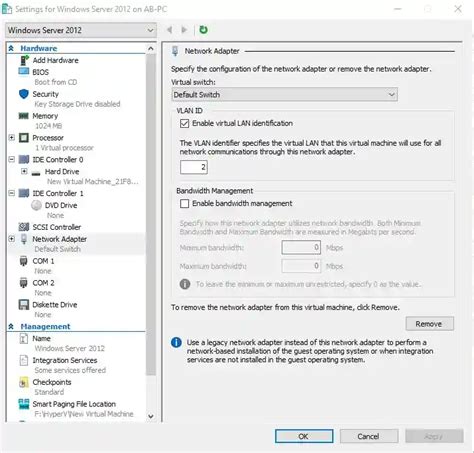
Task: Select the COM 2 entry
Action: point(43,283)
